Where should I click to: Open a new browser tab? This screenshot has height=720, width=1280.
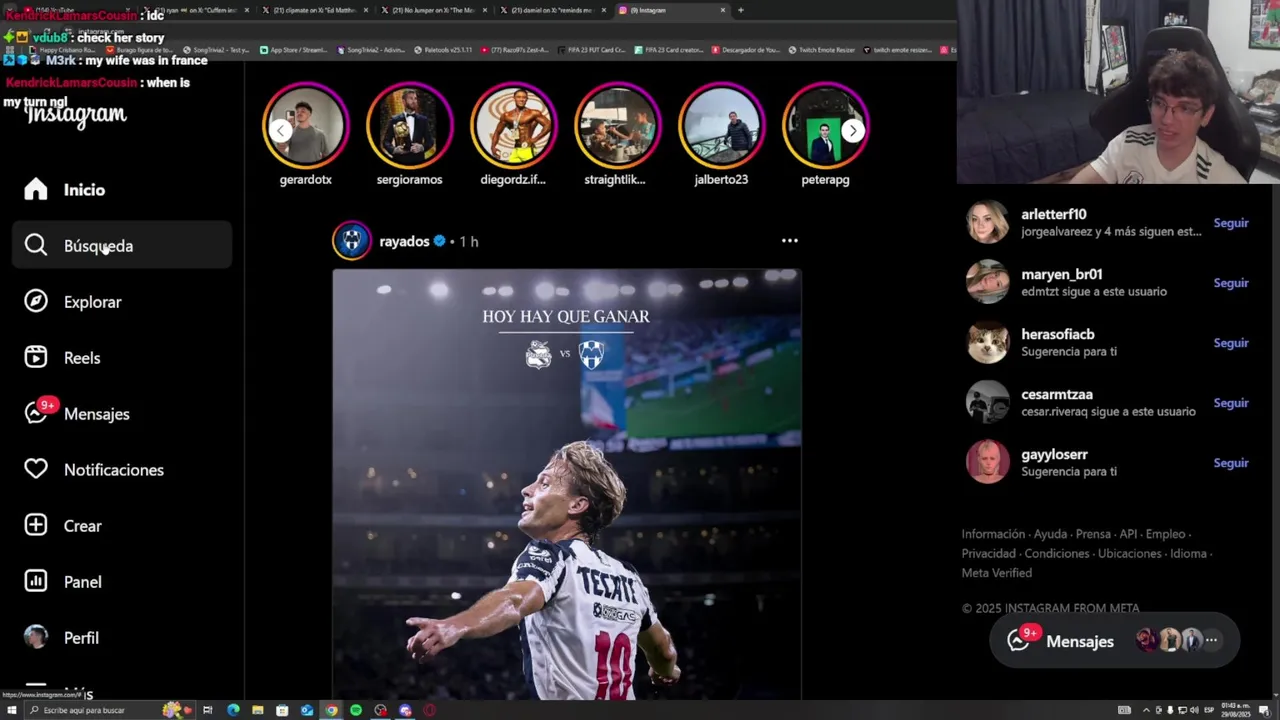740,10
